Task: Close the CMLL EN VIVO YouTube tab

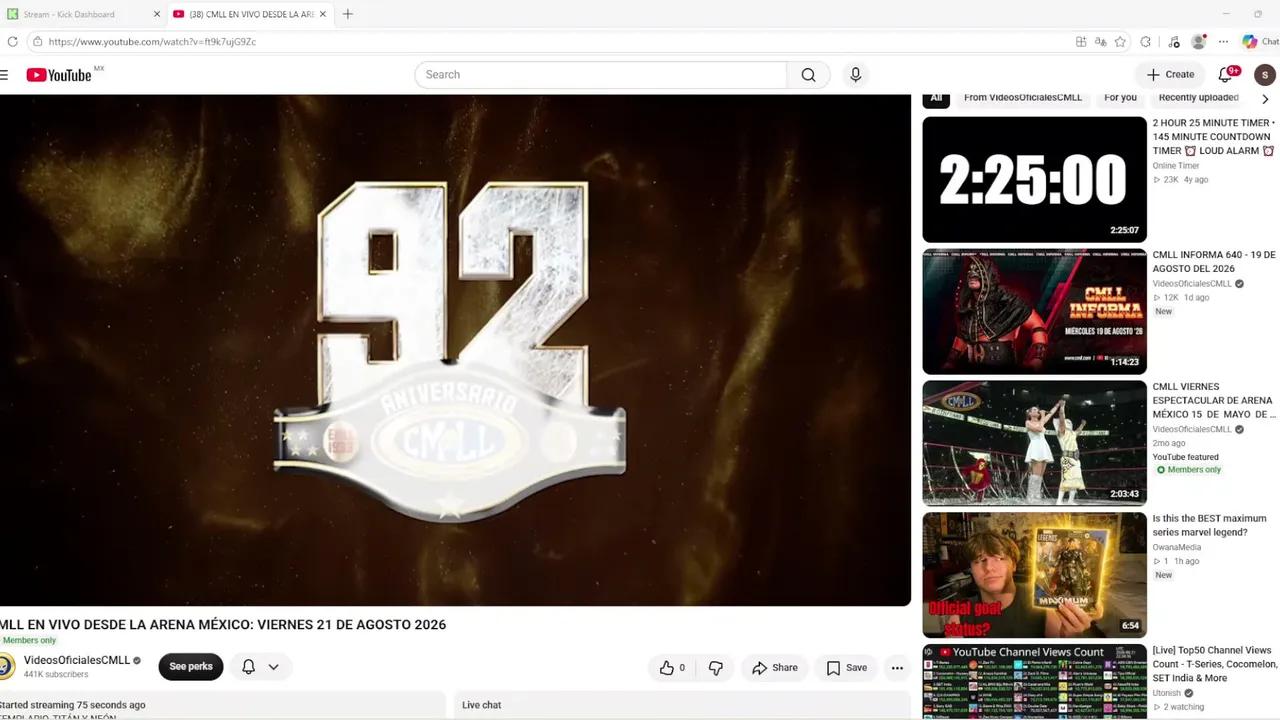Action: (322, 14)
